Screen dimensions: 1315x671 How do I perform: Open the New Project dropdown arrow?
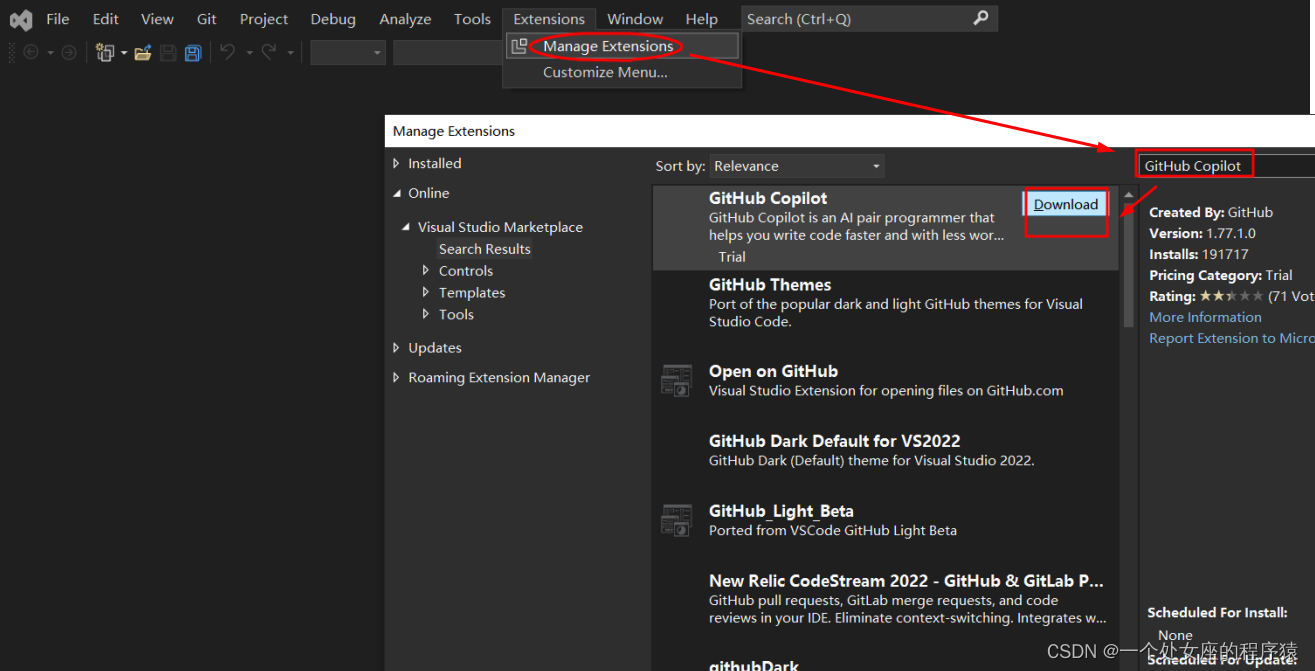[x=124, y=53]
